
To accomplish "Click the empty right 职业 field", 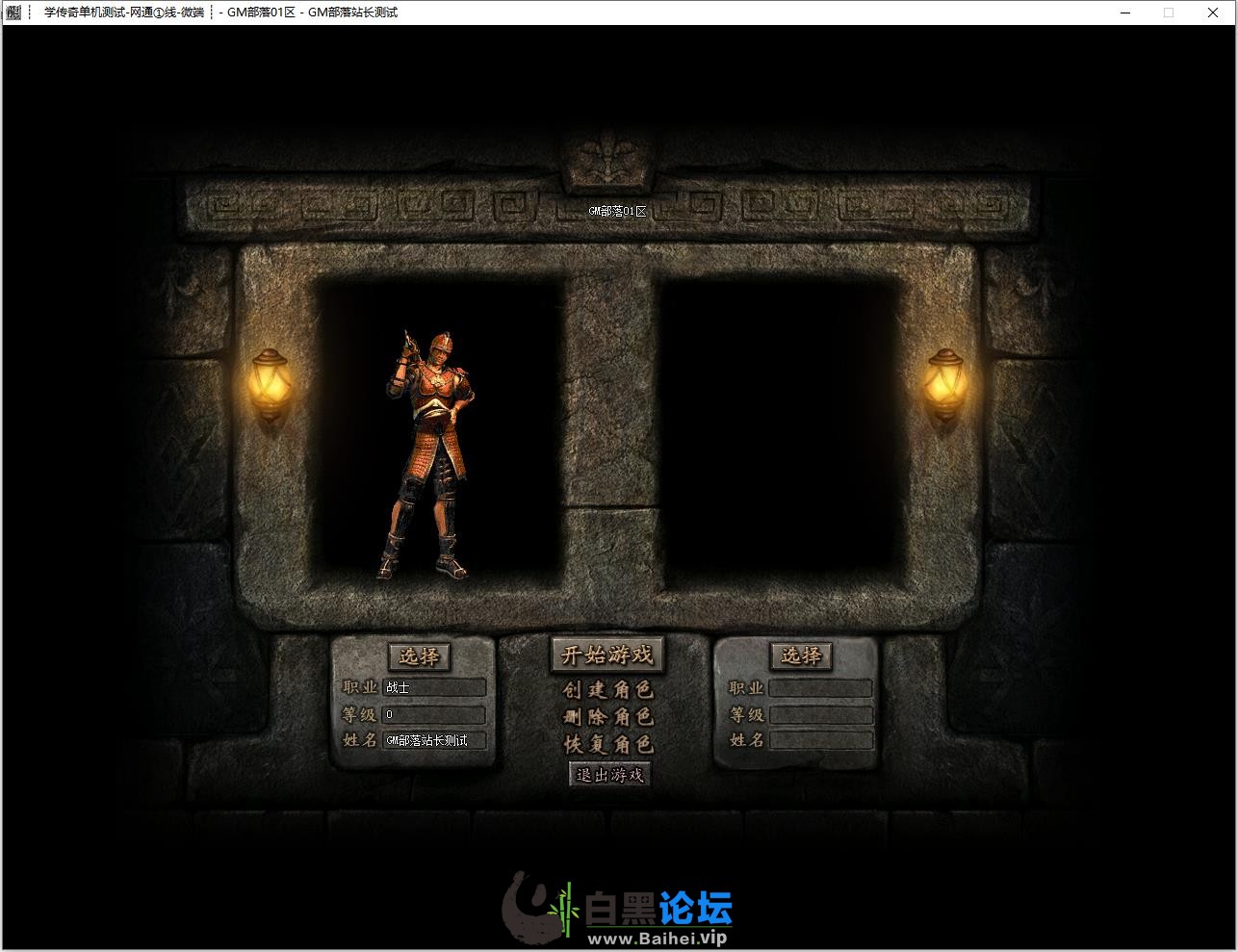I will (x=820, y=688).
